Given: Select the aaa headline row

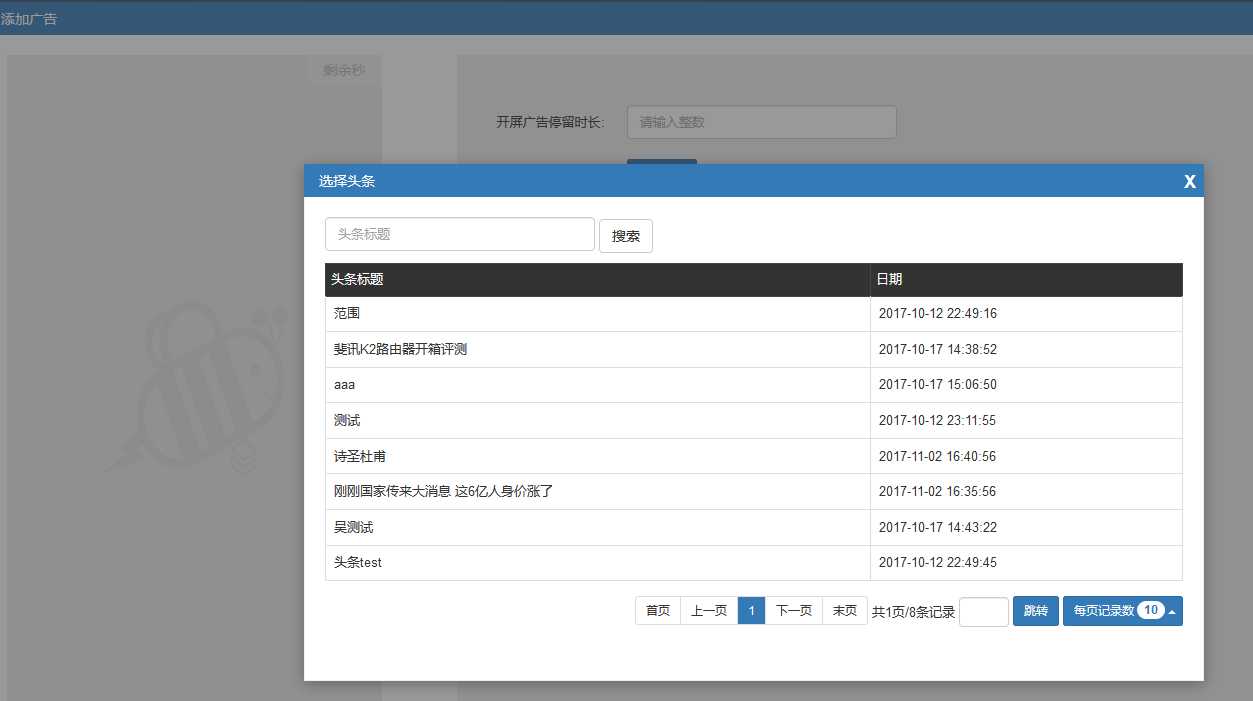Looking at the screenshot, I should pos(754,385).
